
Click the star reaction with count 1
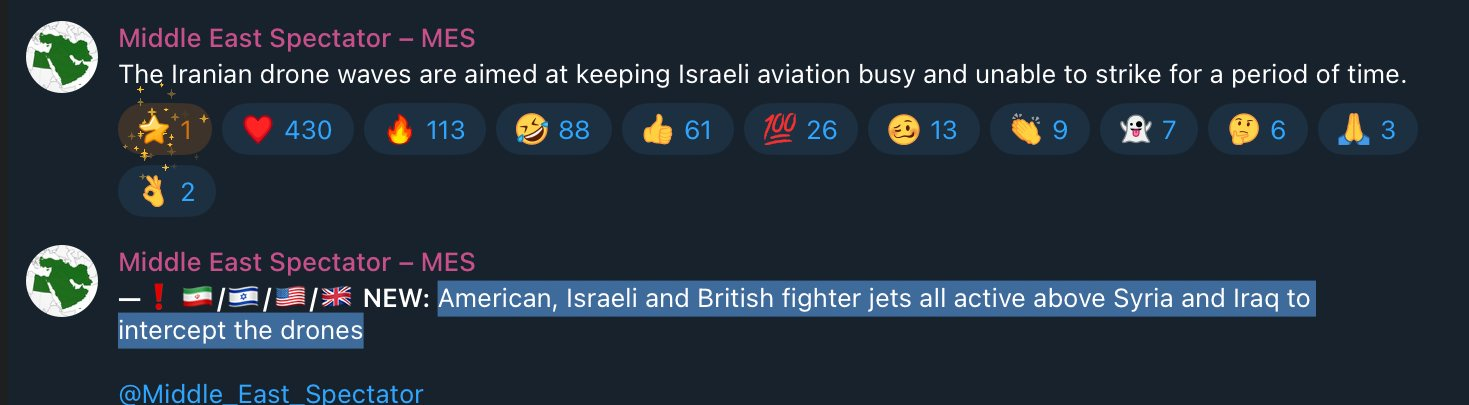pos(164,130)
